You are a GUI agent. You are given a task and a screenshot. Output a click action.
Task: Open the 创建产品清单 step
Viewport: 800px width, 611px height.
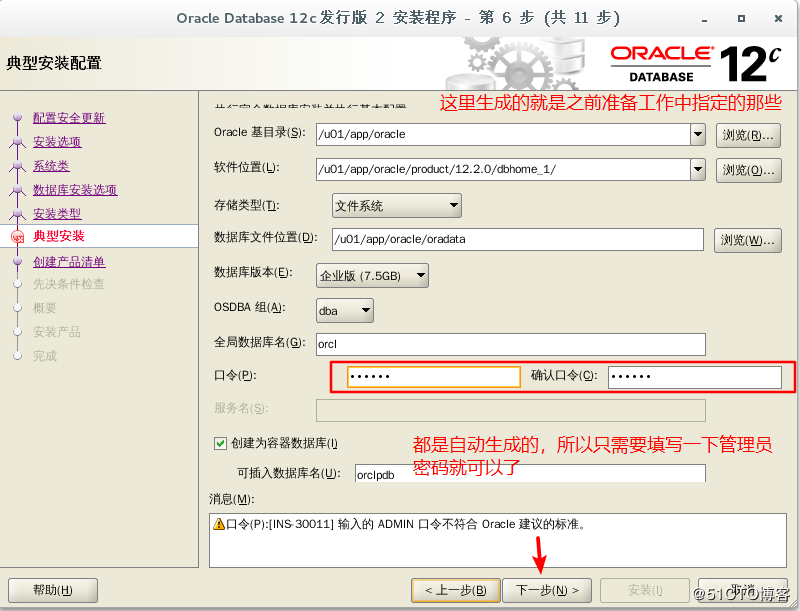tap(69, 262)
